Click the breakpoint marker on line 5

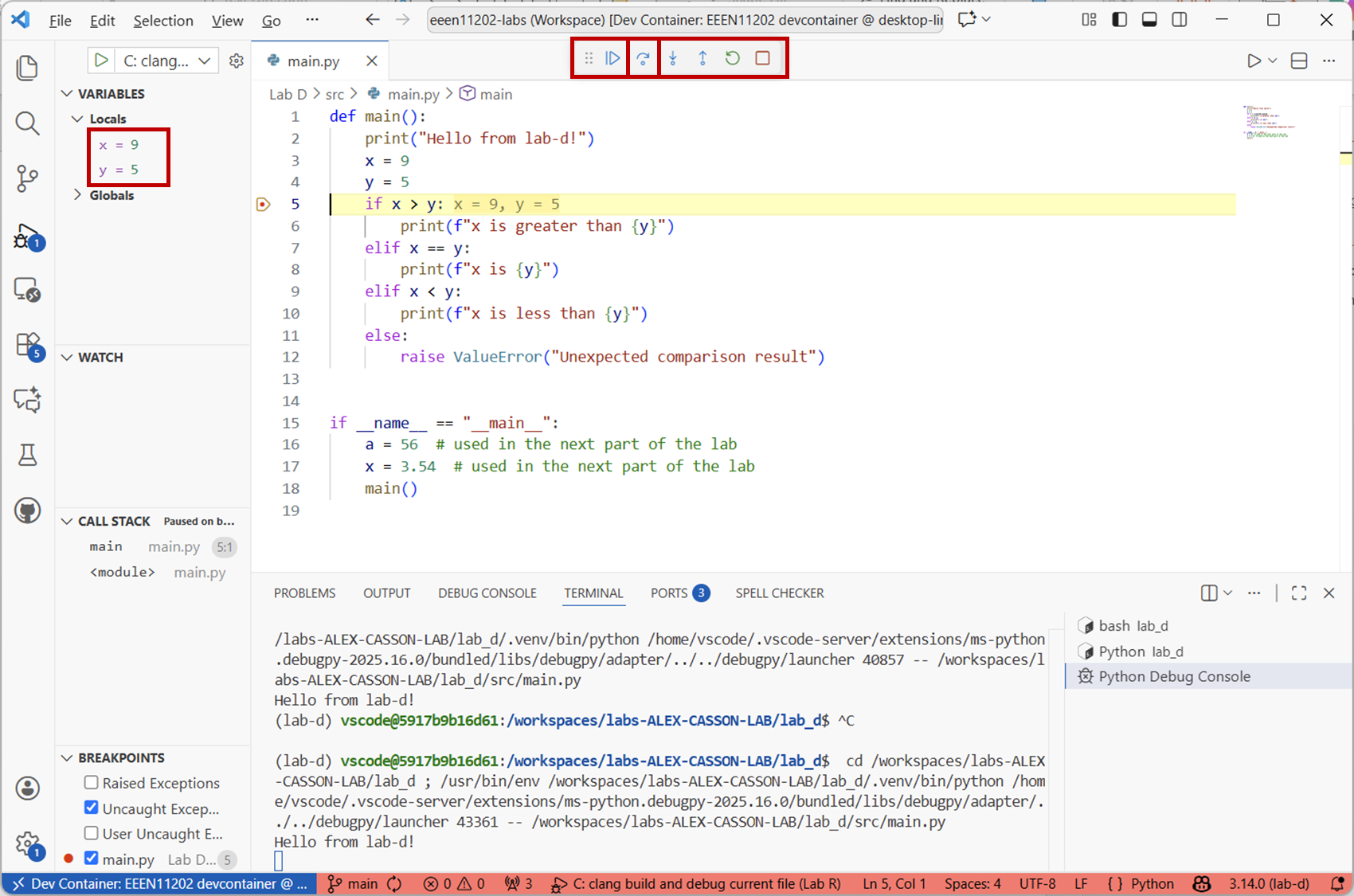click(264, 205)
